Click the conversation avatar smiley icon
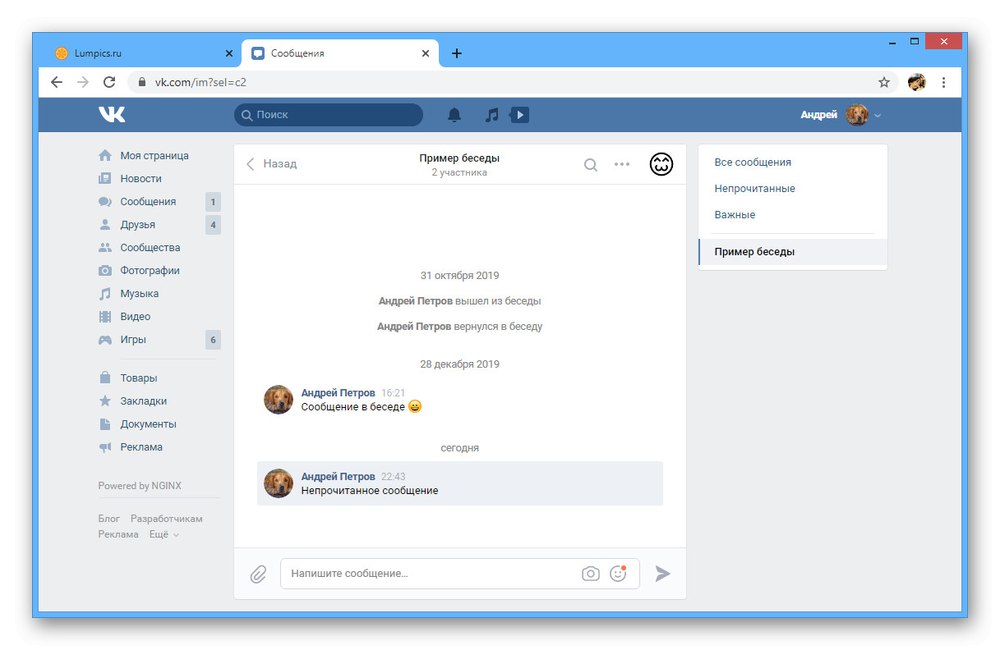 pyautogui.click(x=661, y=164)
